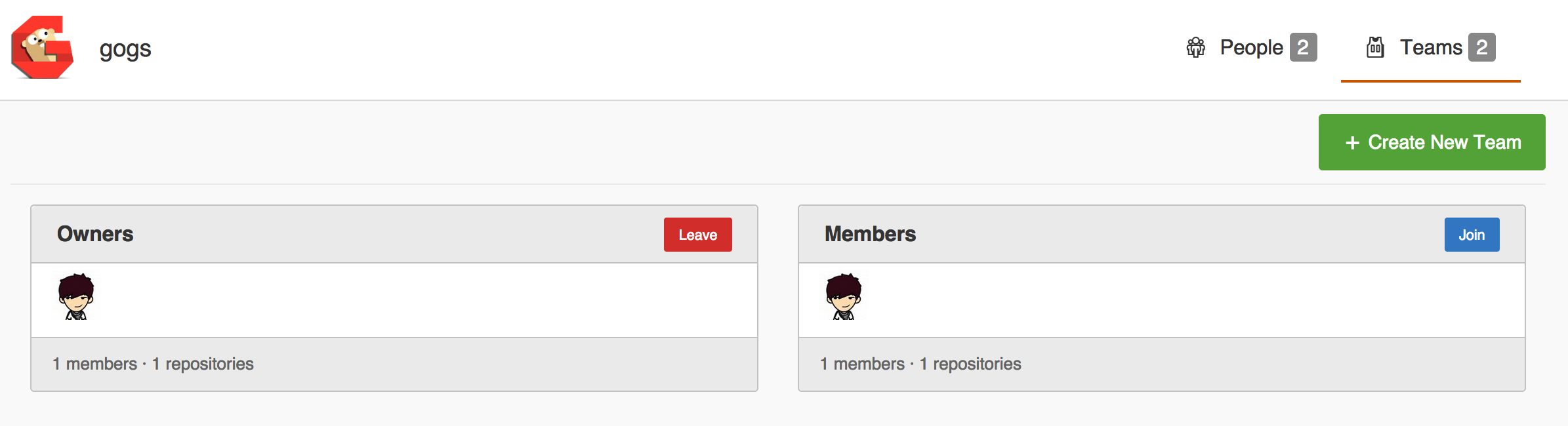Click the plus icon on Create New Team

pos(1352,143)
